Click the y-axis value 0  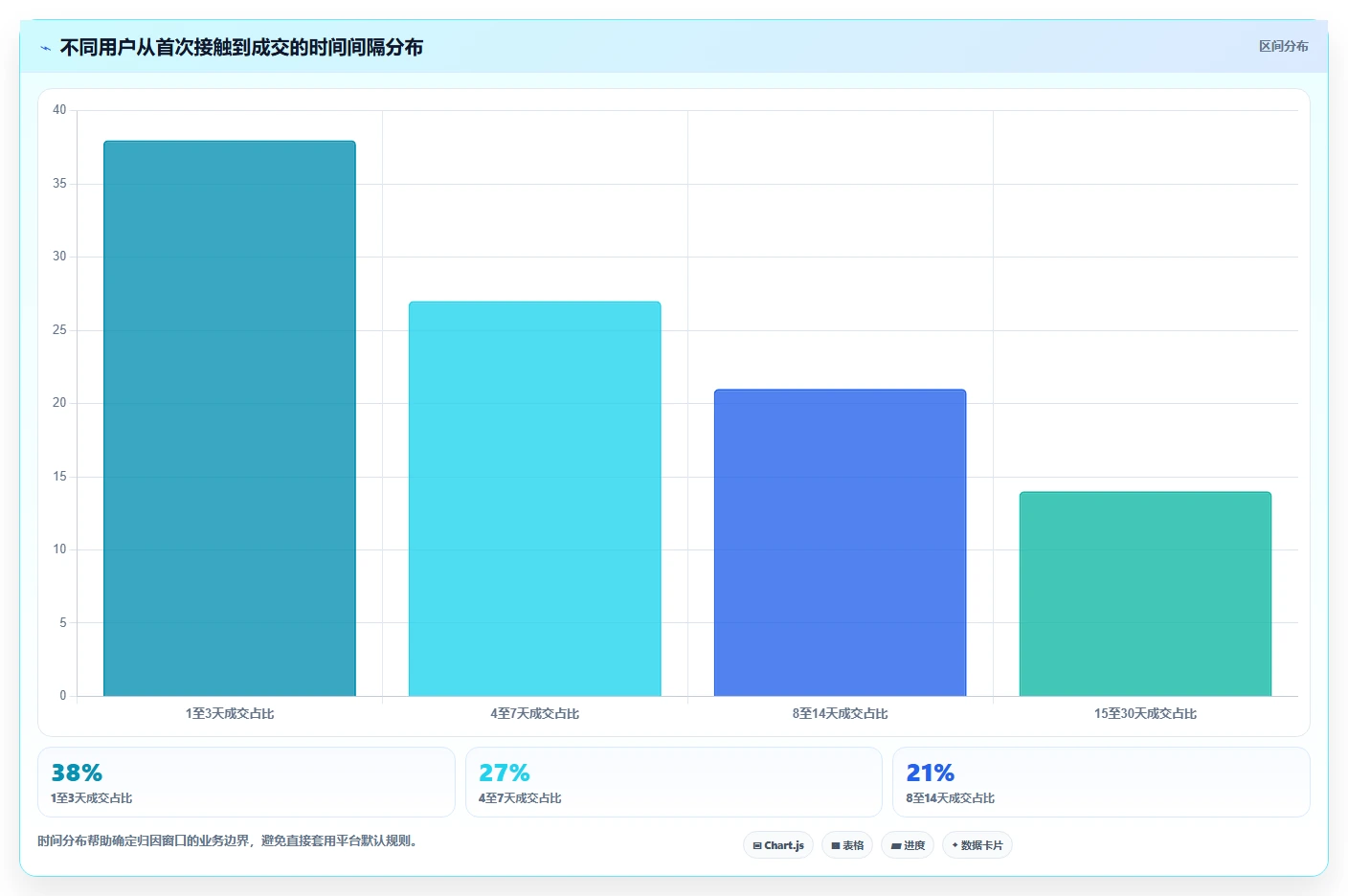click(63, 696)
